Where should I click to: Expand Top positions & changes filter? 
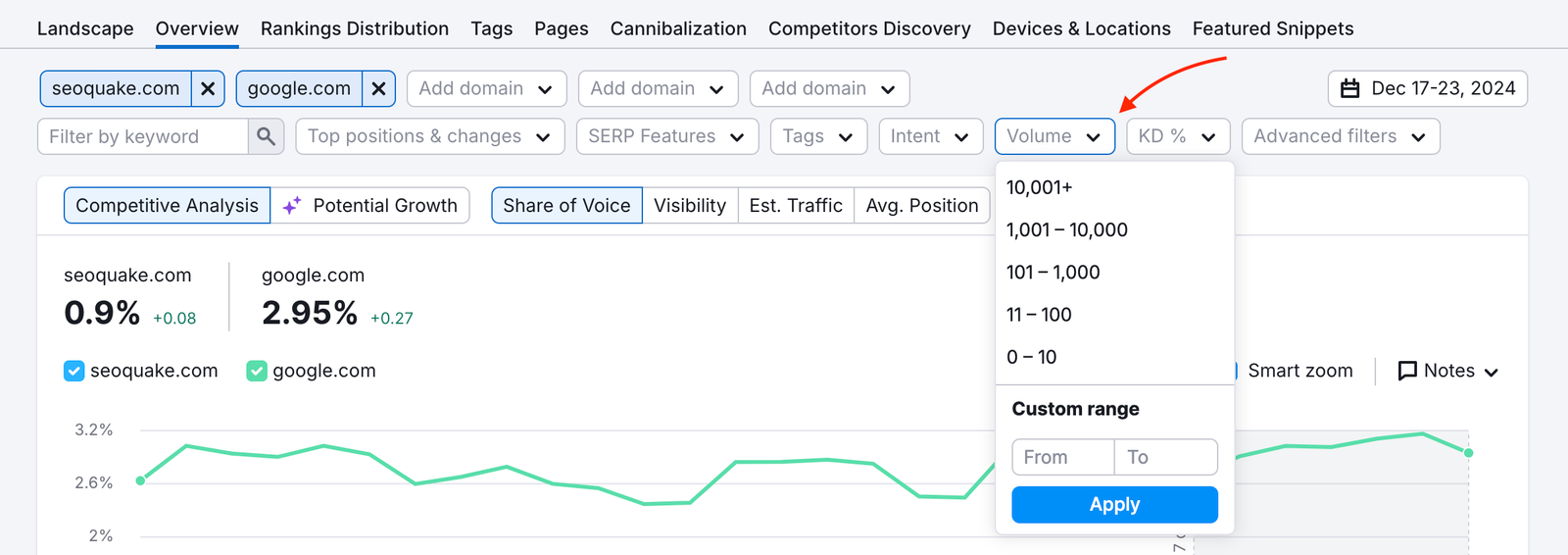(x=430, y=136)
